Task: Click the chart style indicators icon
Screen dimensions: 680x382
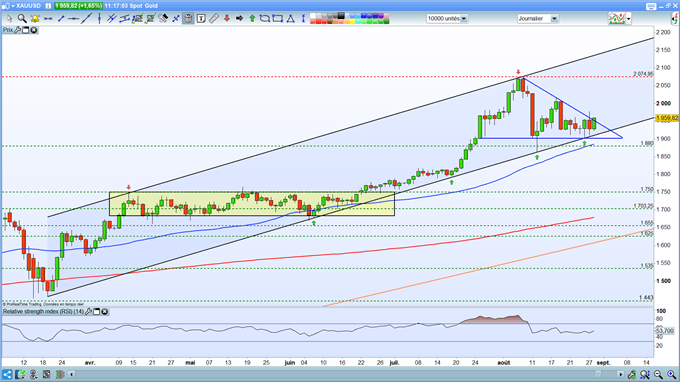Action: point(617,19)
